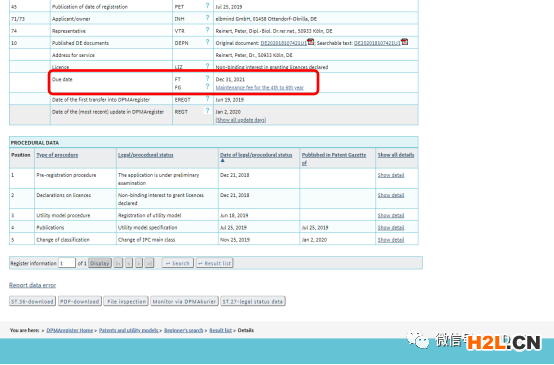Show detail for Pre-registration procedure row
This screenshot has width=554, height=365.
click(x=391, y=175)
